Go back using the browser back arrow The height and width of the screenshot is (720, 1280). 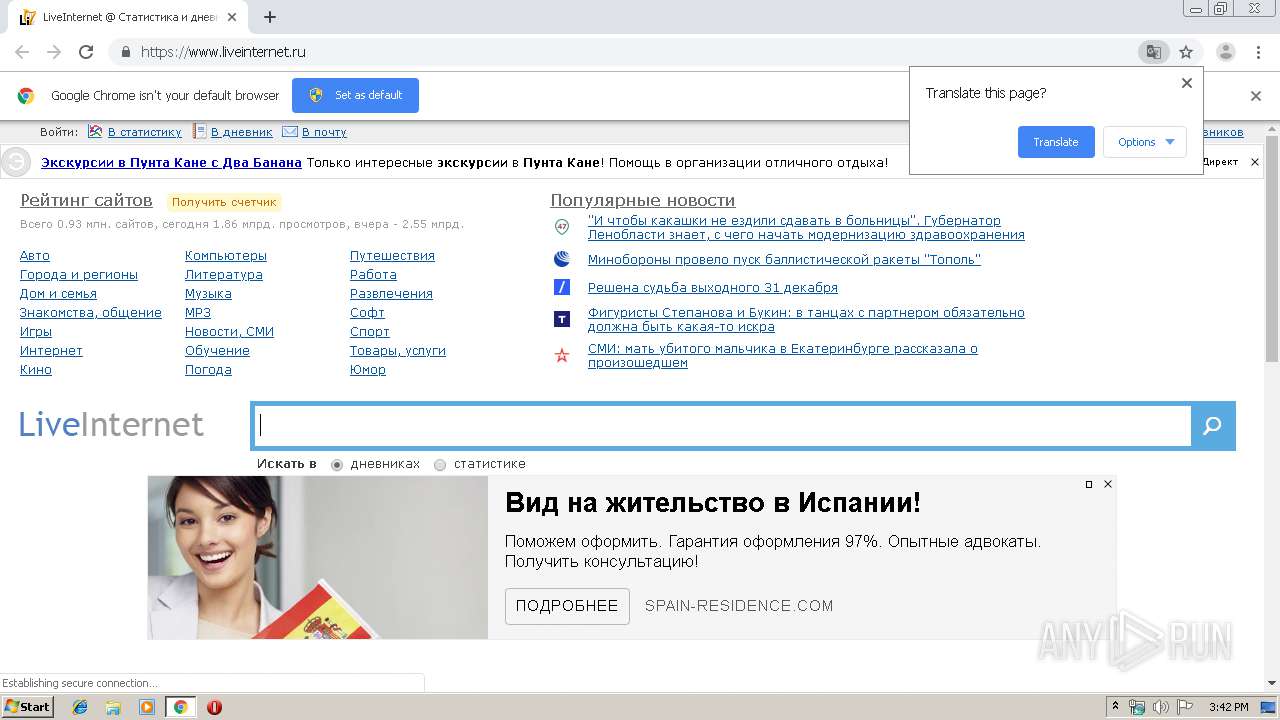coord(22,52)
